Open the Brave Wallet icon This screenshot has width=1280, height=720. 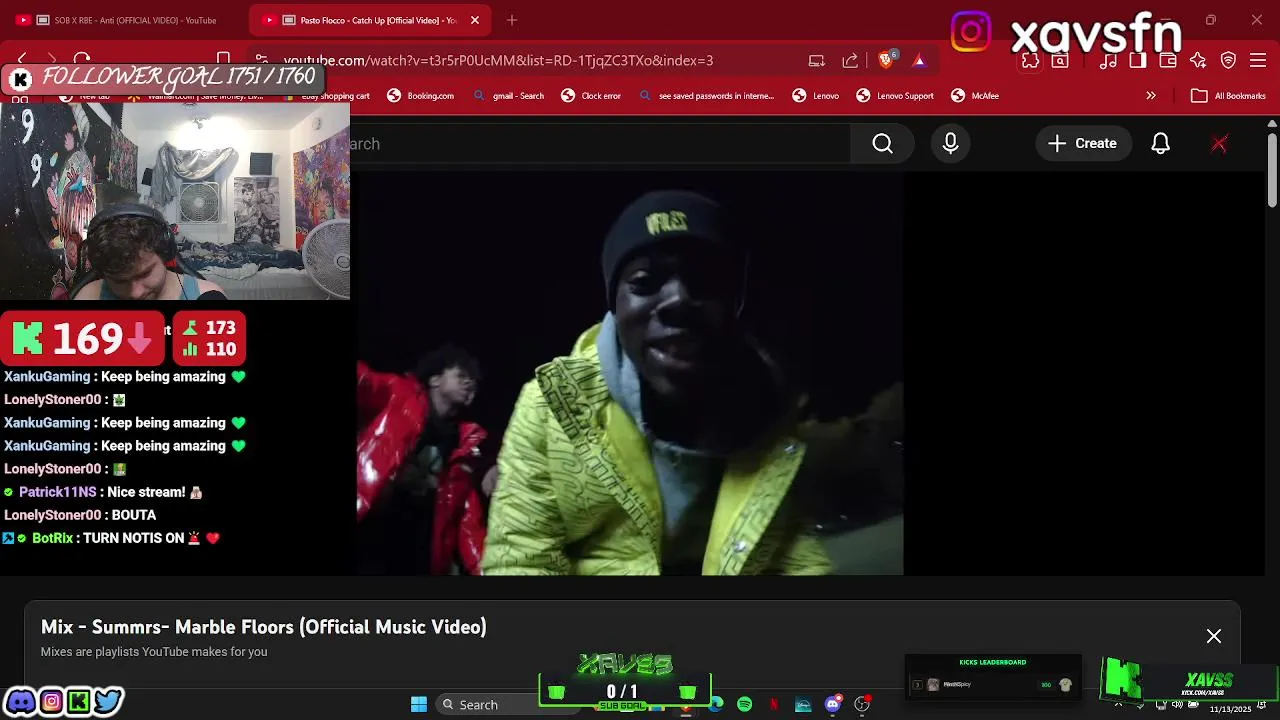[x=1168, y=61]
